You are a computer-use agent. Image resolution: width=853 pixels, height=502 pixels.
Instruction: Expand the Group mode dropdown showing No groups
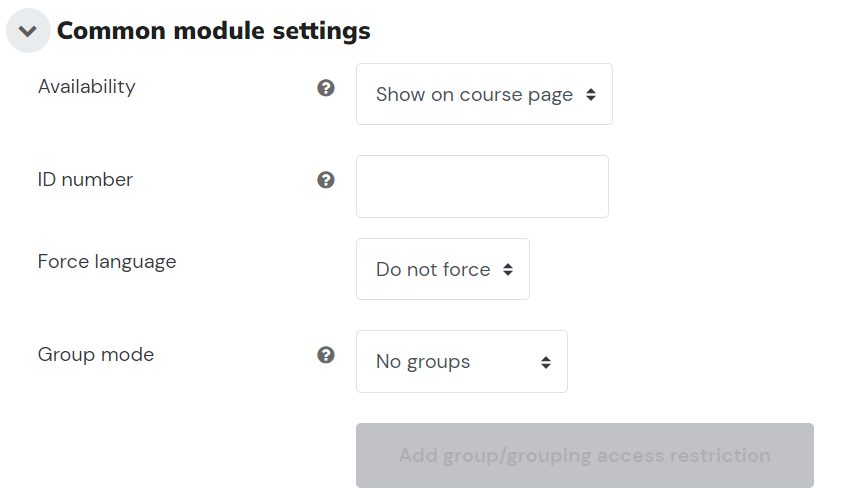point(462,362)
